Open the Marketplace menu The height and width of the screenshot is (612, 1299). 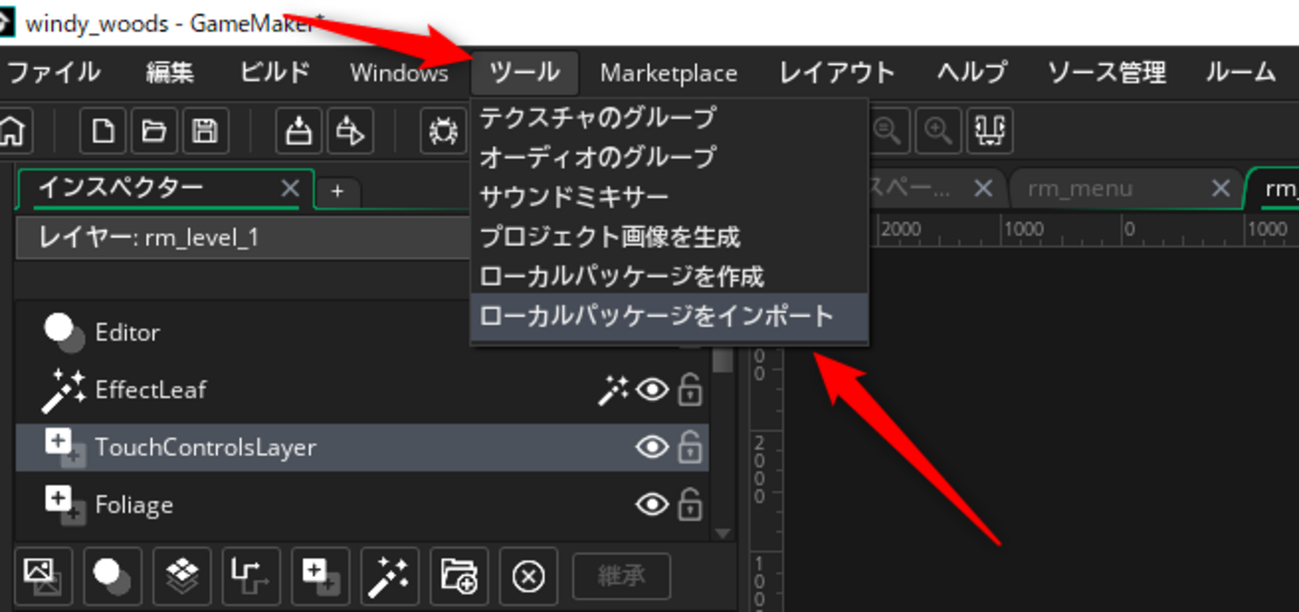pos(668,72)
